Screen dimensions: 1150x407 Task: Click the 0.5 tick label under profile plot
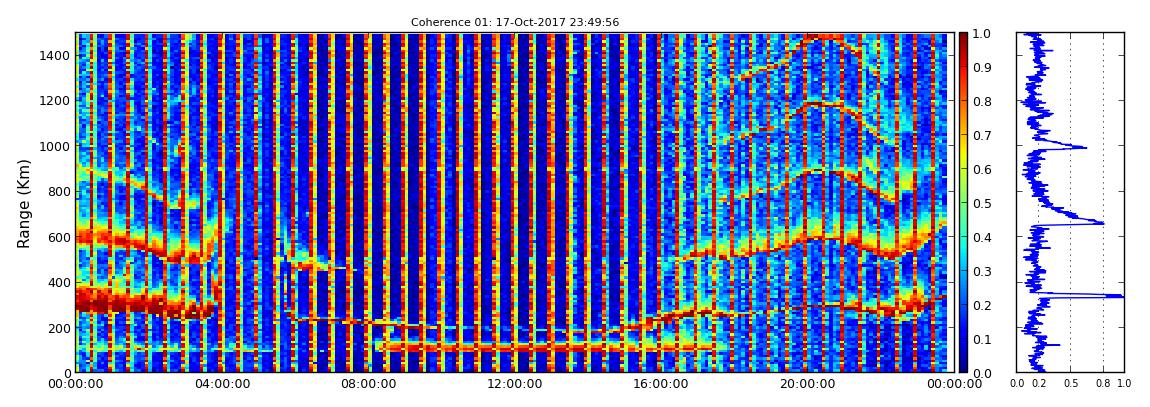pyautogui.click(x=1070, y=384)
